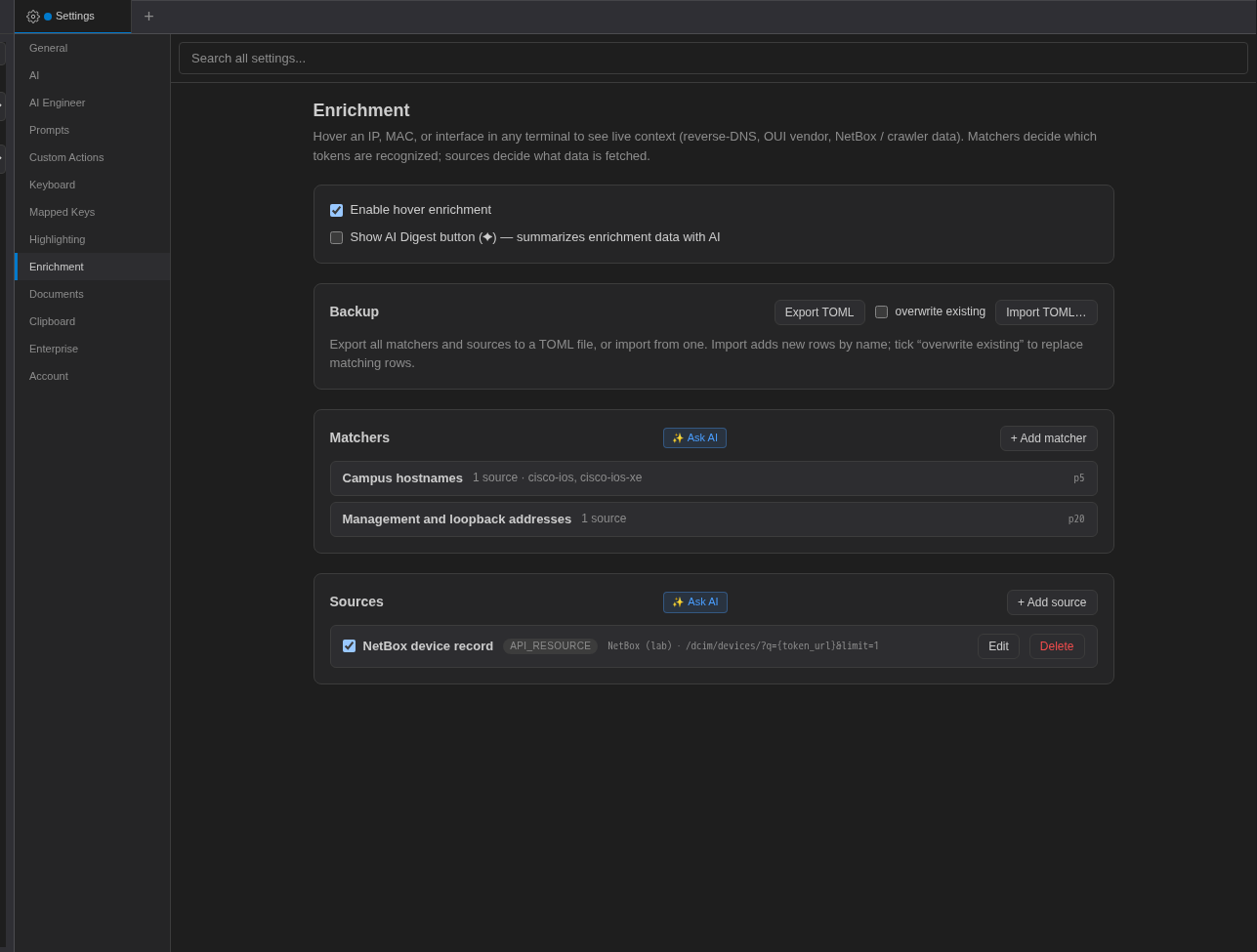Open Keyboard settings
Viewport: 1257px width, 952px height.
92,185
